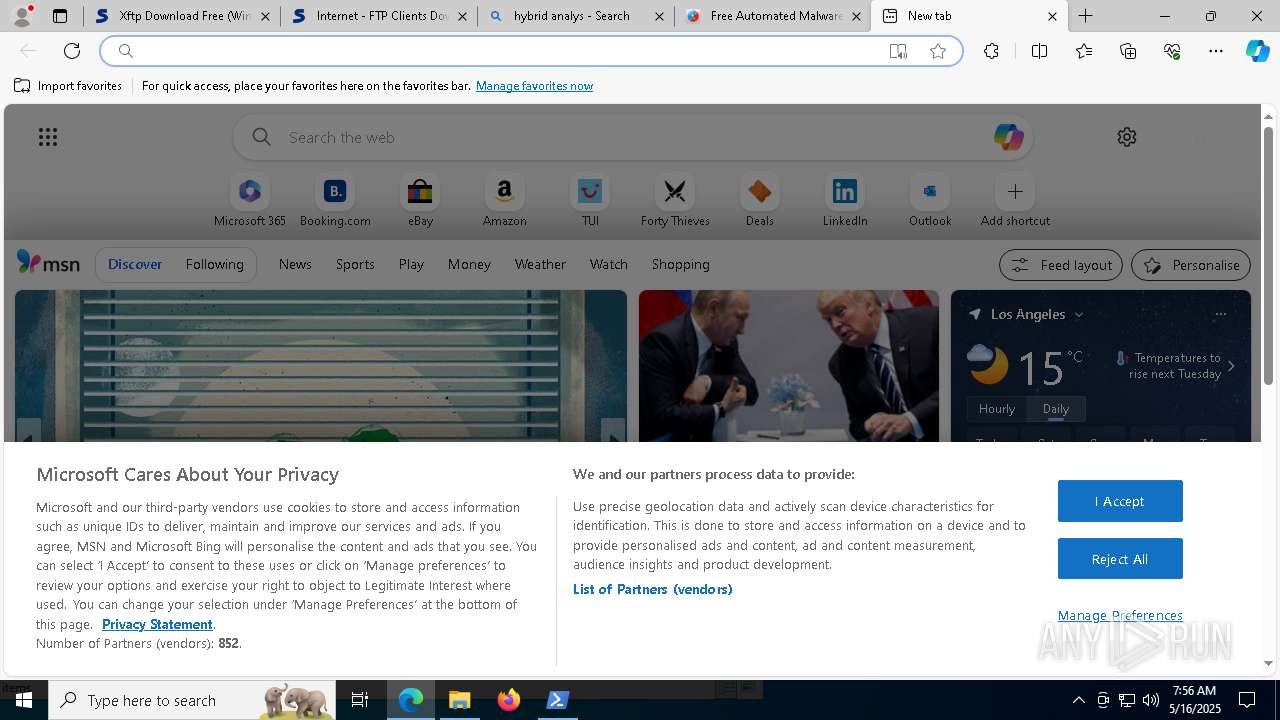Open Firefox from the taskbar
Image resolution: width=1280 pixels, height=720 pixels.
pyautogui.click(x=509, y=700)
